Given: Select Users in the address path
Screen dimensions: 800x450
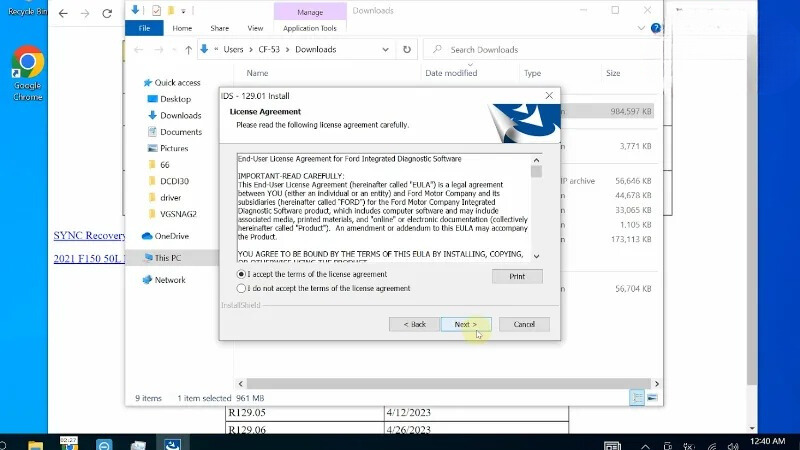Looking at the screenshot, I should click(233, 49).
